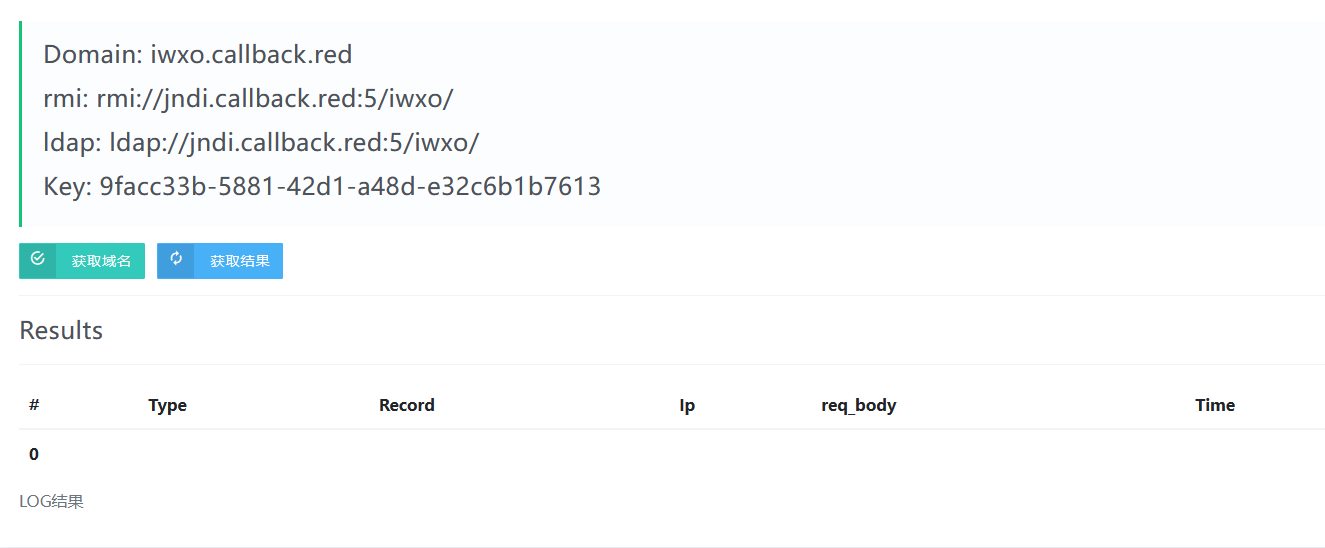The image size is (1325, 548).
Task: Click the "Key:" field label
Action: click(x=68, y=186)
